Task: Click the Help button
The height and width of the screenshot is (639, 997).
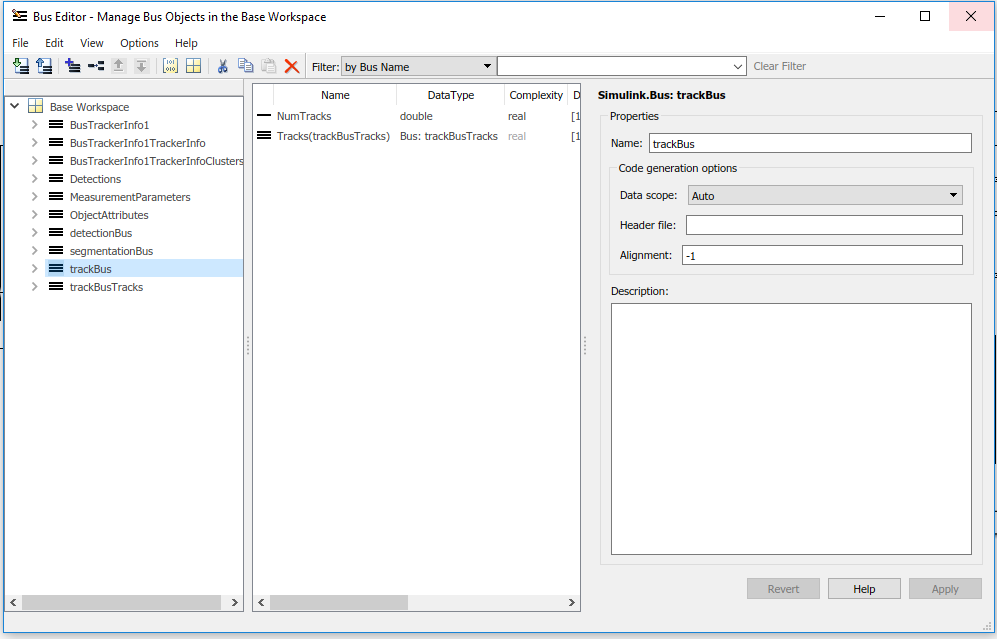Action: 864,589
